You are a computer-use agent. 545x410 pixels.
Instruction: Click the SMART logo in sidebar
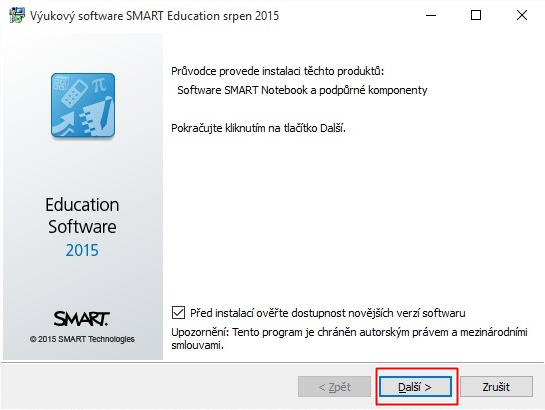82,319
